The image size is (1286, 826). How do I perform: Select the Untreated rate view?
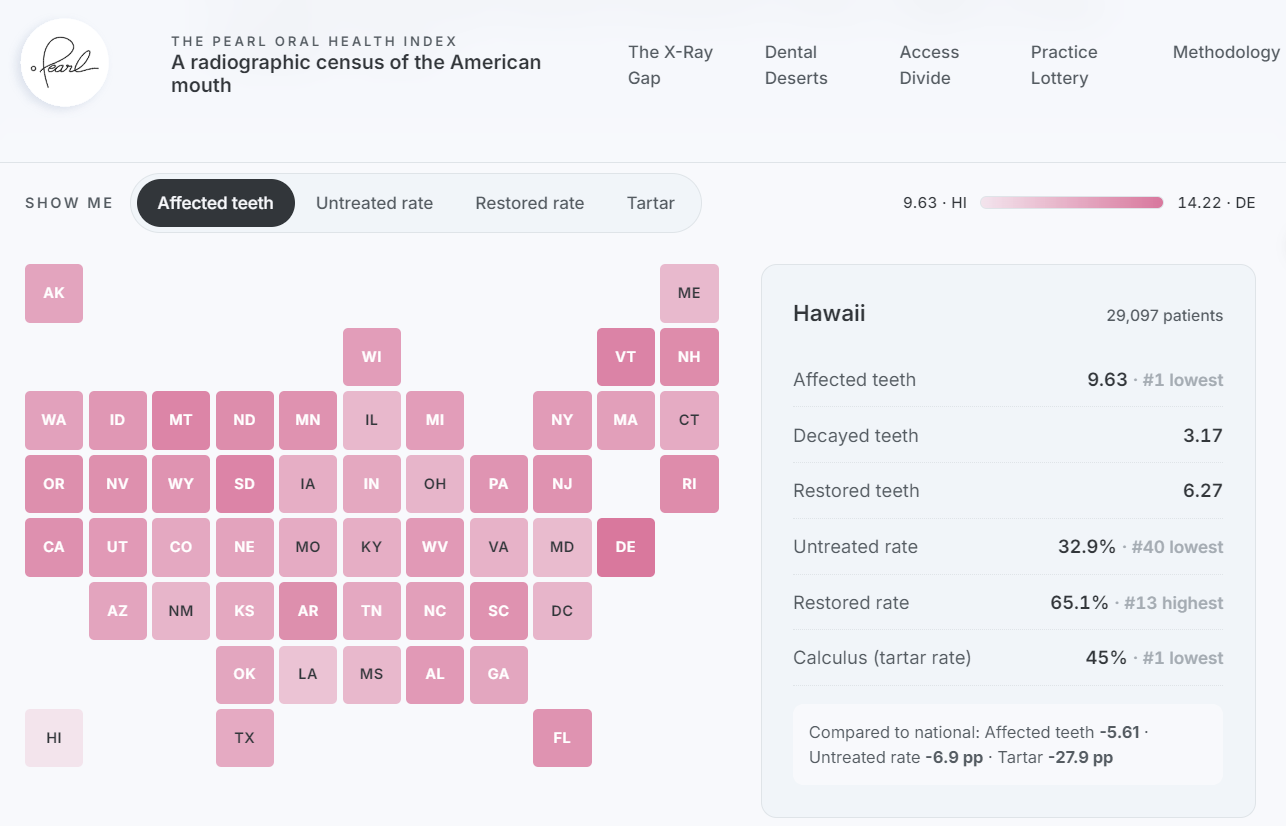374,203
